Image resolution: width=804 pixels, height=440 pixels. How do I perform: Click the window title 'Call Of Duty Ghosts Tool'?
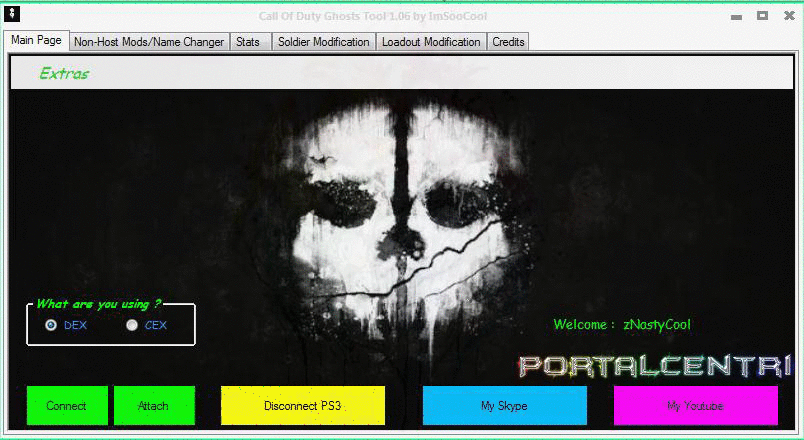click(373, 16)
